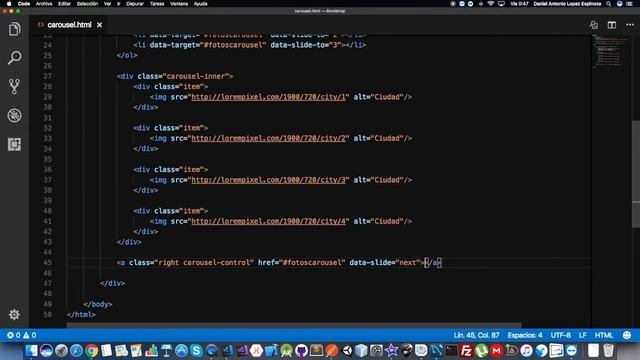
Task: Open the More Actions ellipsis menu
Action: (x=630, y=25)
